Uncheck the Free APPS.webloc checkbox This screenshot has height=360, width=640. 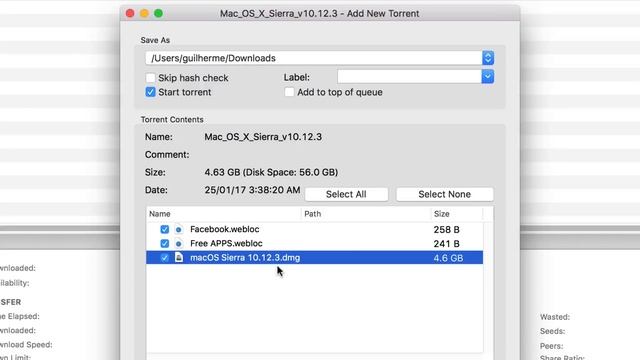[x=164, y=244]
